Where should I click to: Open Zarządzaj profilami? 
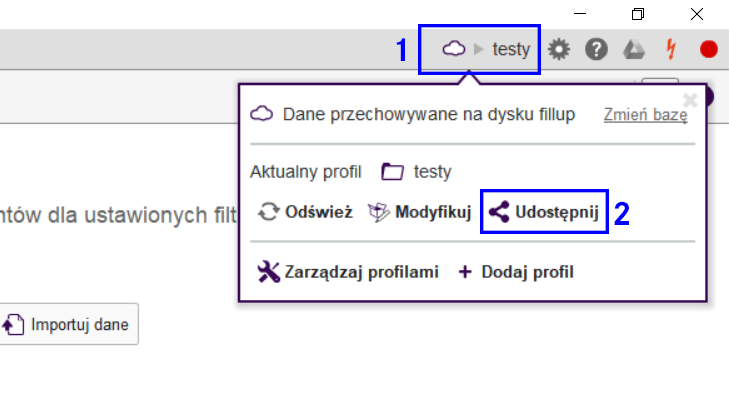[x=348, y=272]
